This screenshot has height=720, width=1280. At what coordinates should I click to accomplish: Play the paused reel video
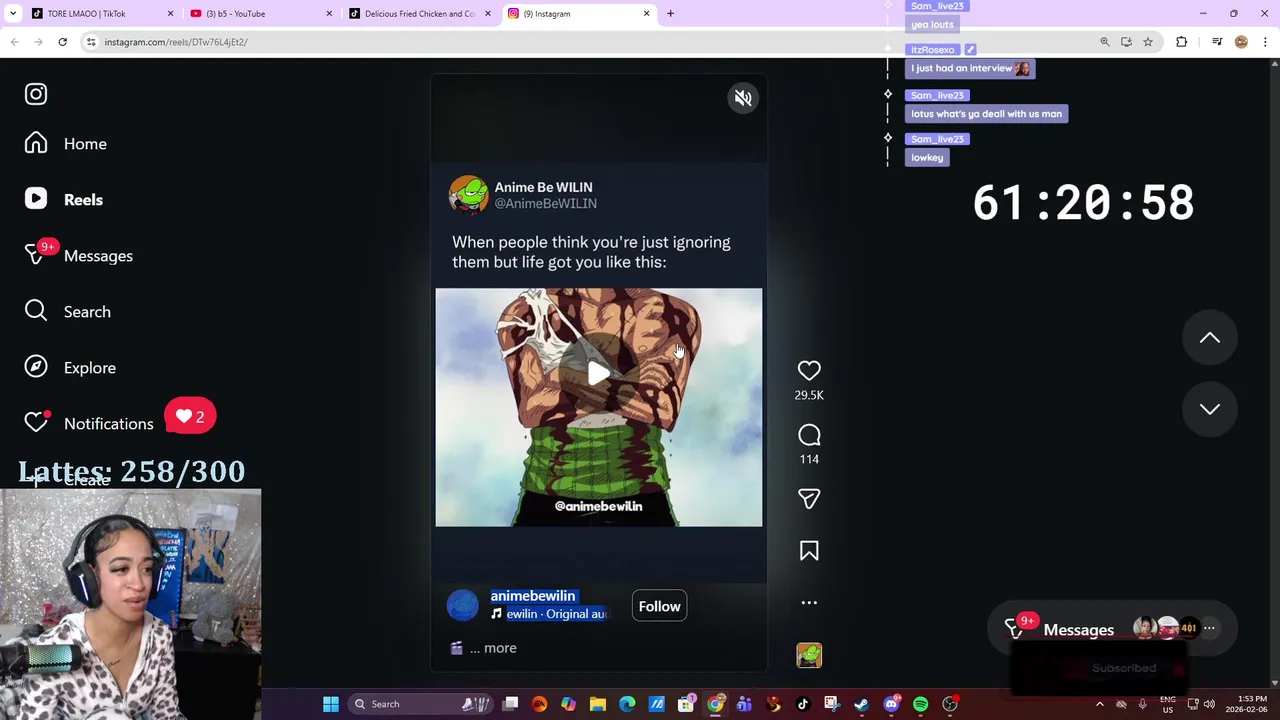(x=598, y=374)
